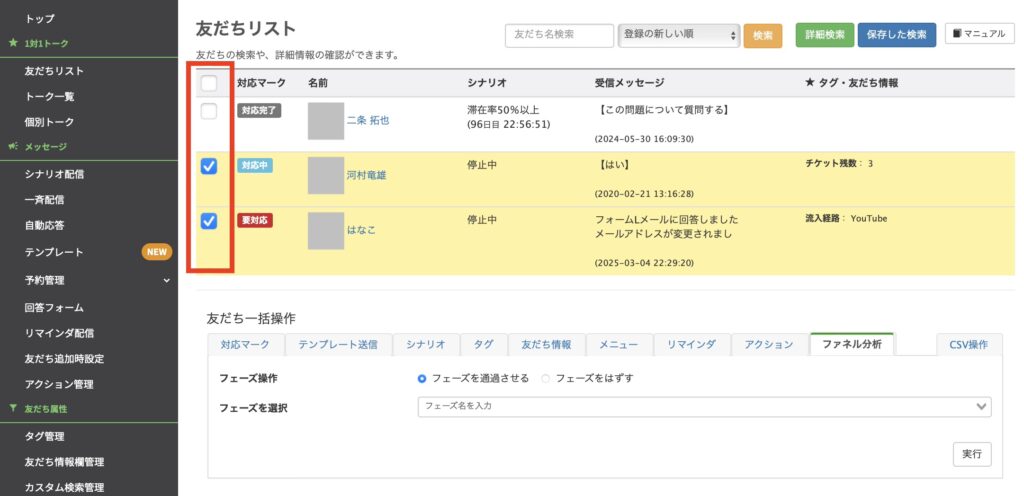1024x496 pixels.
Task: Click the 実行 button
Action: click(x=971, y=454)
